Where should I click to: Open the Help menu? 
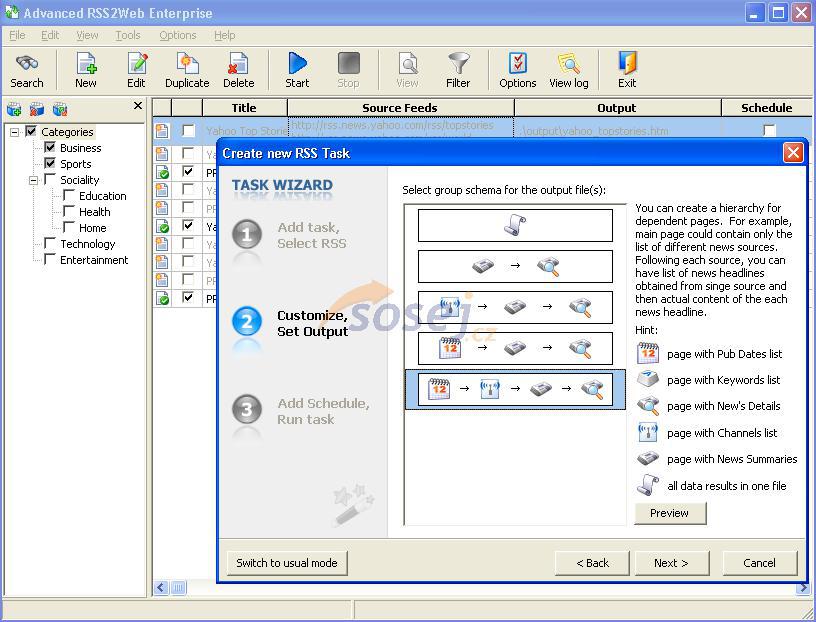(x=224, y=35)
